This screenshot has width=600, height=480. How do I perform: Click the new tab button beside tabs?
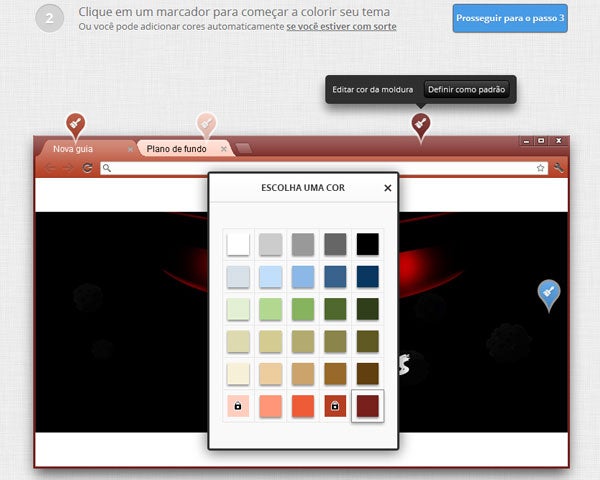tap(244, 149)
